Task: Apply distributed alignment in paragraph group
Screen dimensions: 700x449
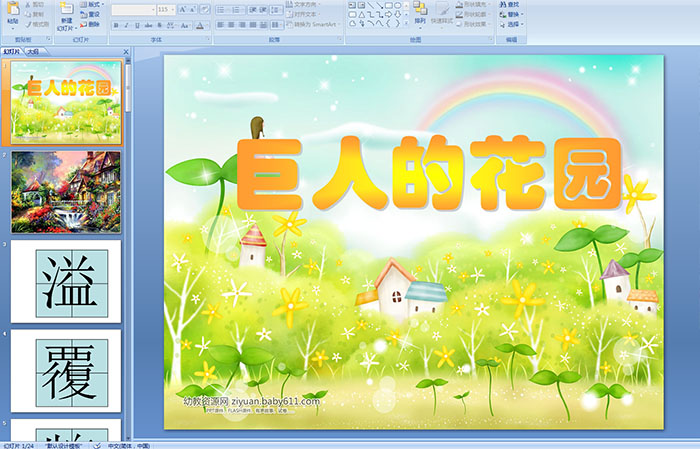Action: coord(263,25)
